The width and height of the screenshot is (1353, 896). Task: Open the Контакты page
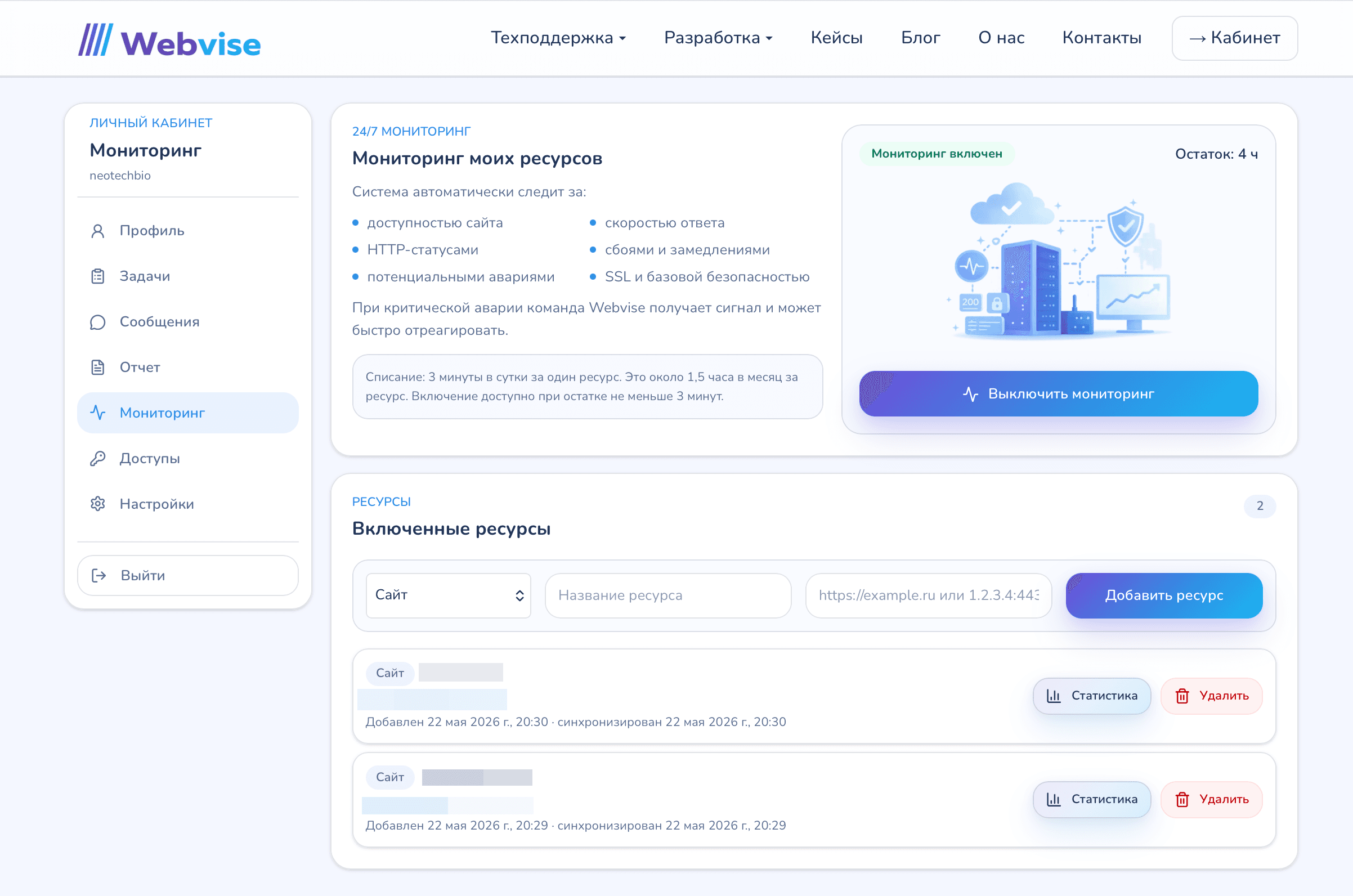tap(1102, 38)
